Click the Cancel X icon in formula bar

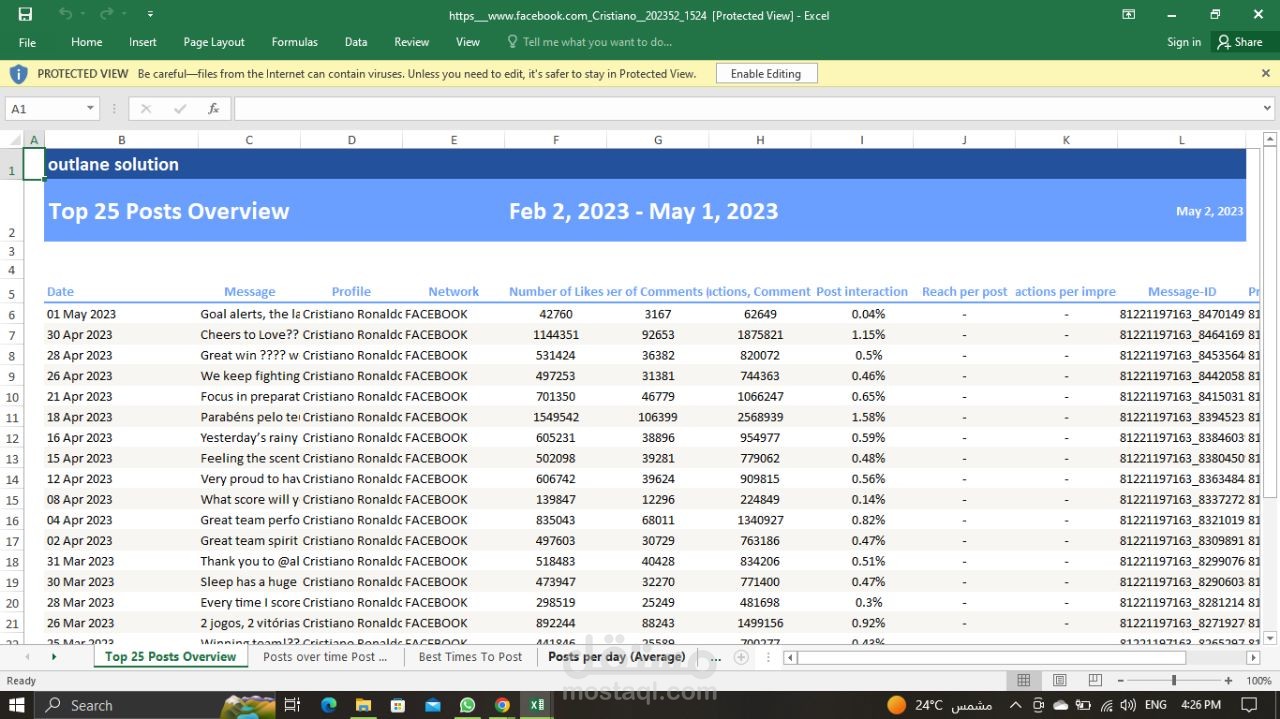click(x=146, y=108)
